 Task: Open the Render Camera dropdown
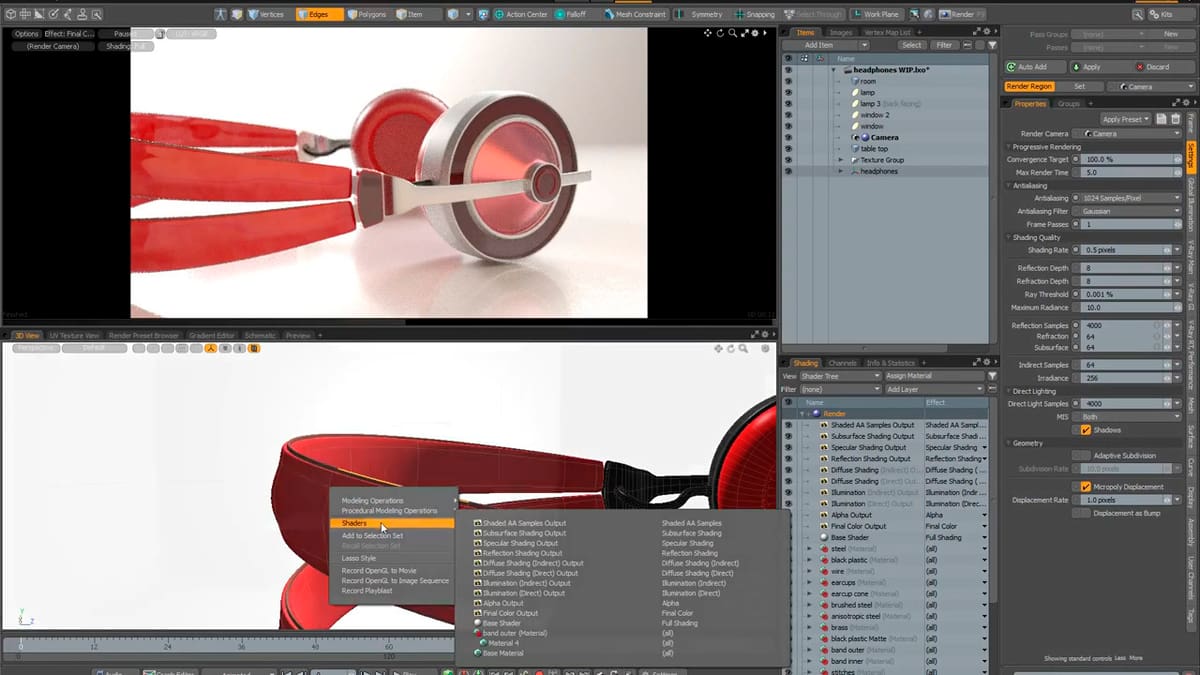(x=1133, y=133)
